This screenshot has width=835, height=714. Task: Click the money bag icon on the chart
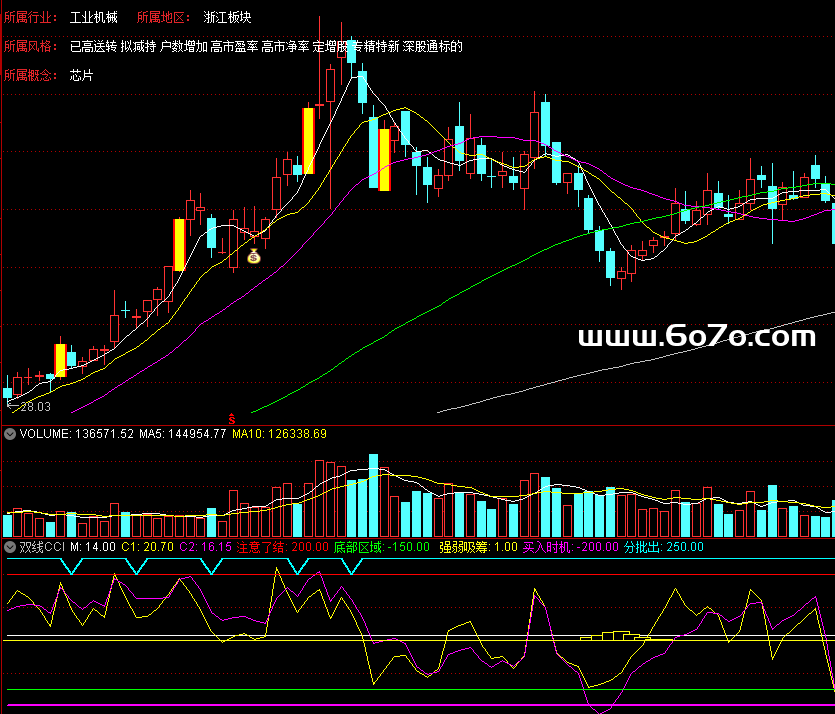pos(254,256)
